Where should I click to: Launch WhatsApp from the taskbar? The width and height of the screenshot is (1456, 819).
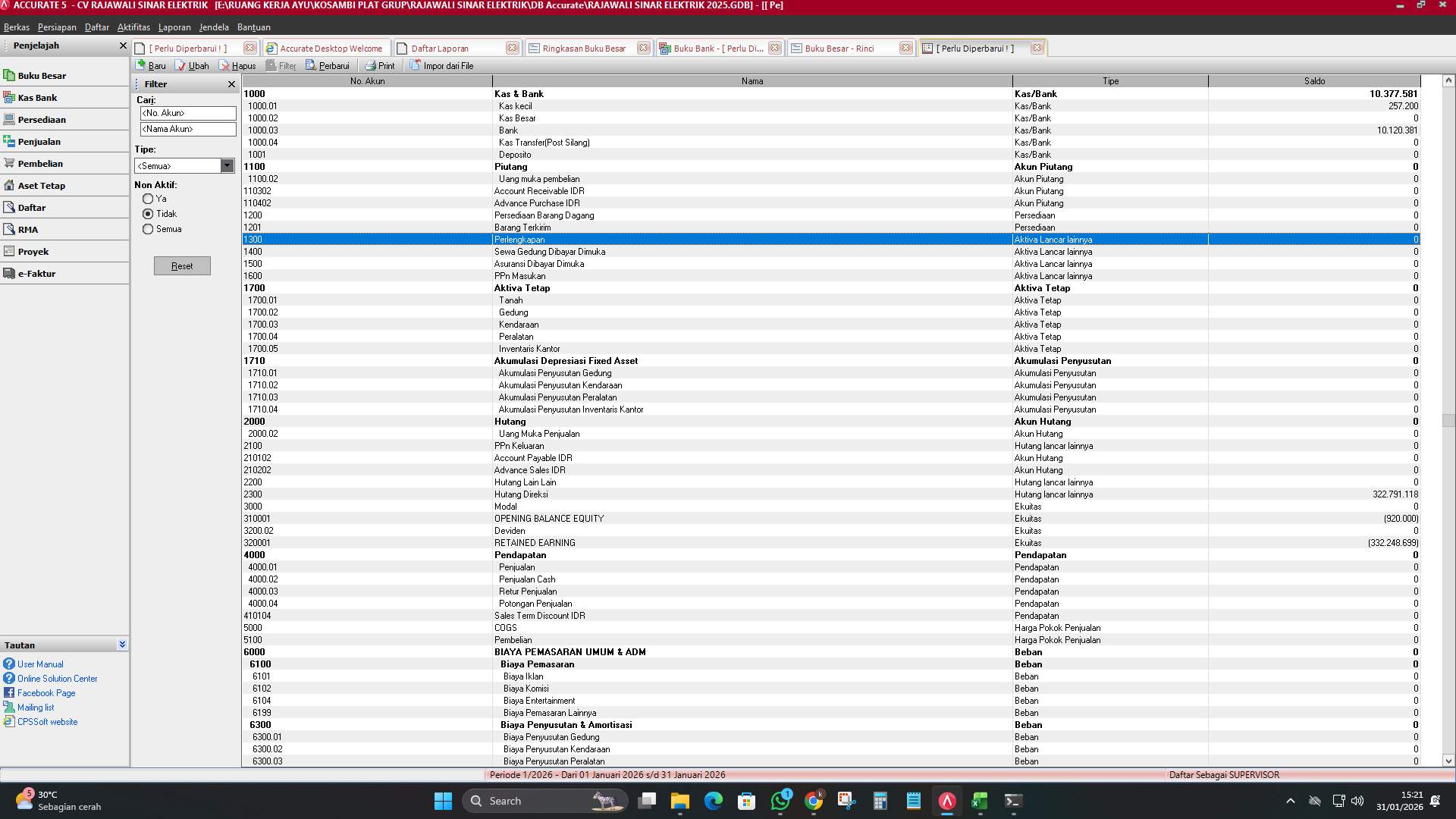(780, 800)
